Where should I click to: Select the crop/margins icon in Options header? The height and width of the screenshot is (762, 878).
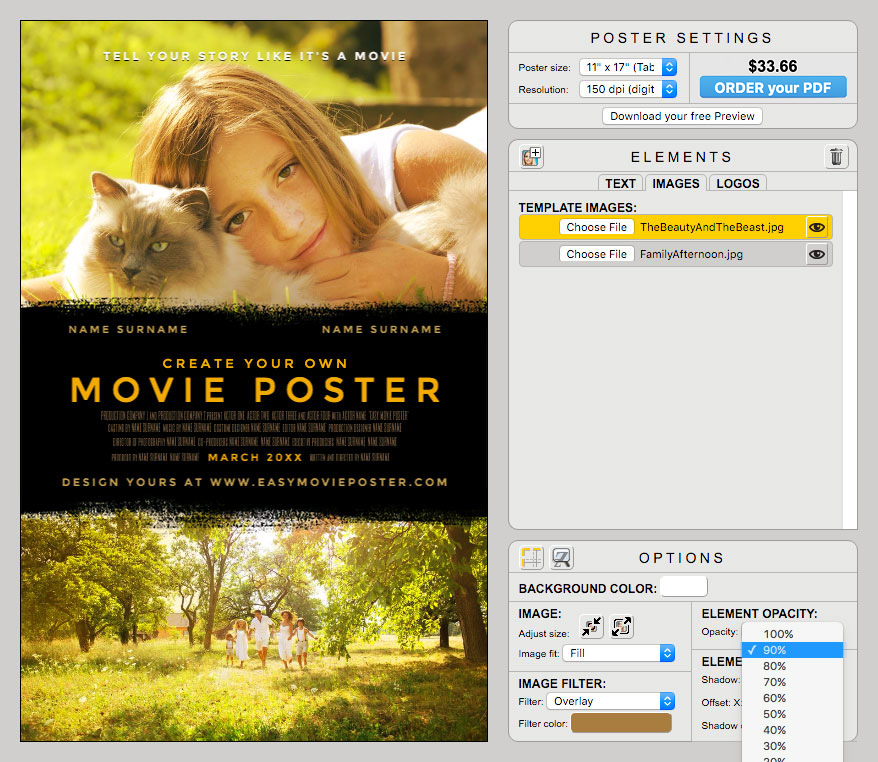[x=531, y=558]
